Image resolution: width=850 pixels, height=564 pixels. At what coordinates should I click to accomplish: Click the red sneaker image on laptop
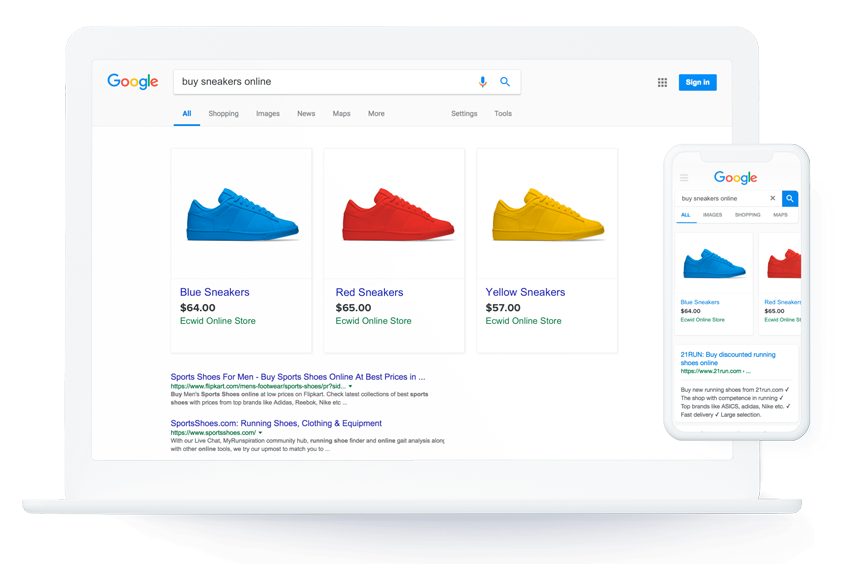pos(398,214)
